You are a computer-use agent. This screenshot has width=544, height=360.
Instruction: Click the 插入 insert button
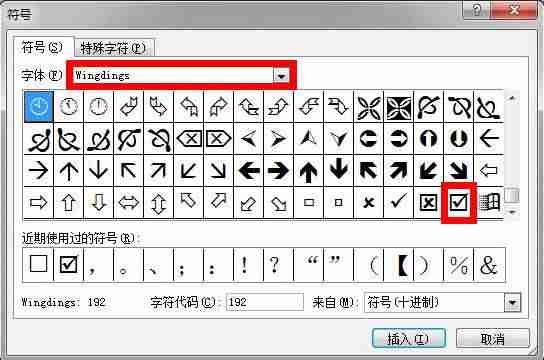tap(409, 338)
